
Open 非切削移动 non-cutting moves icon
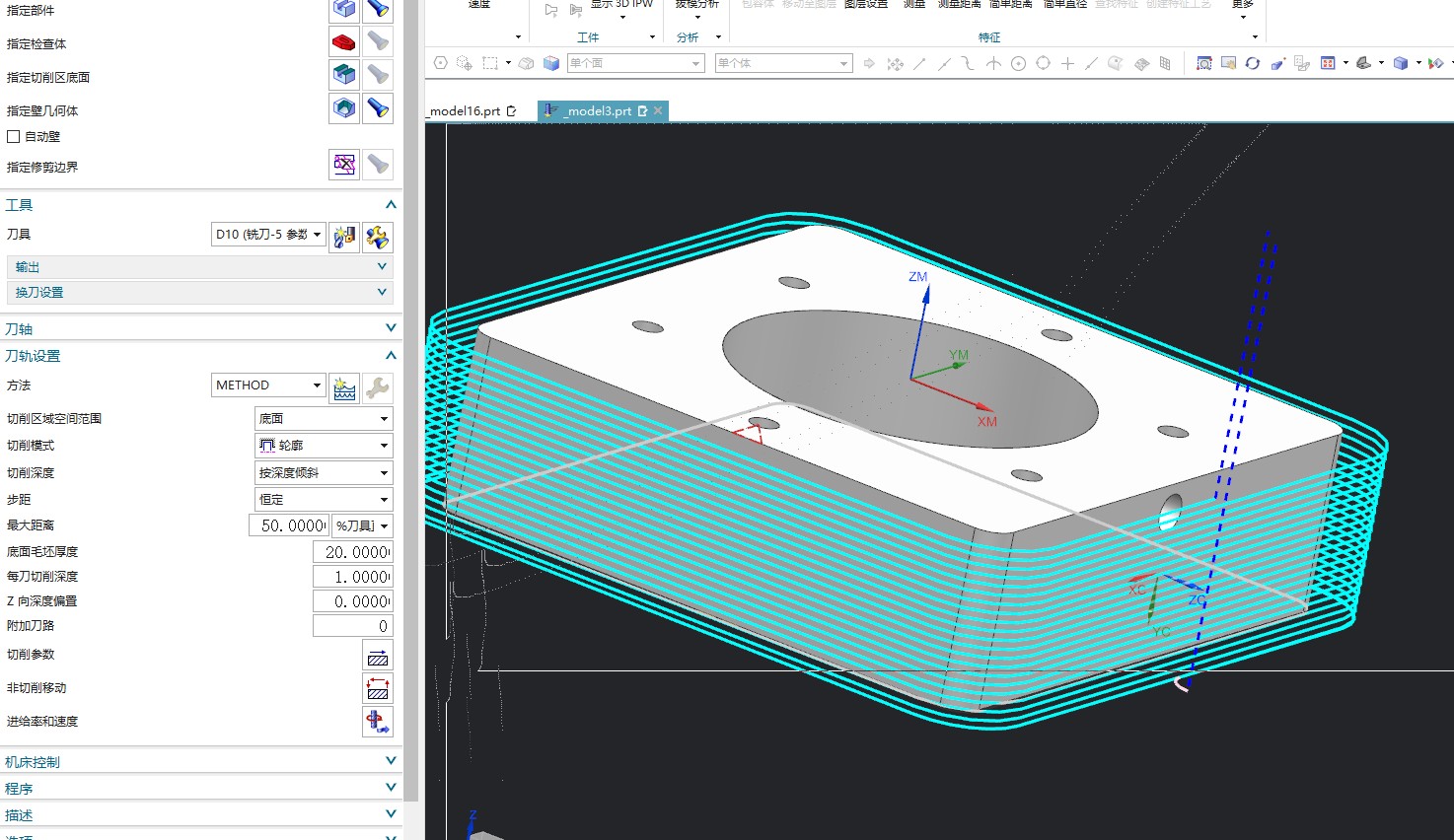click(x=378, y=689)
